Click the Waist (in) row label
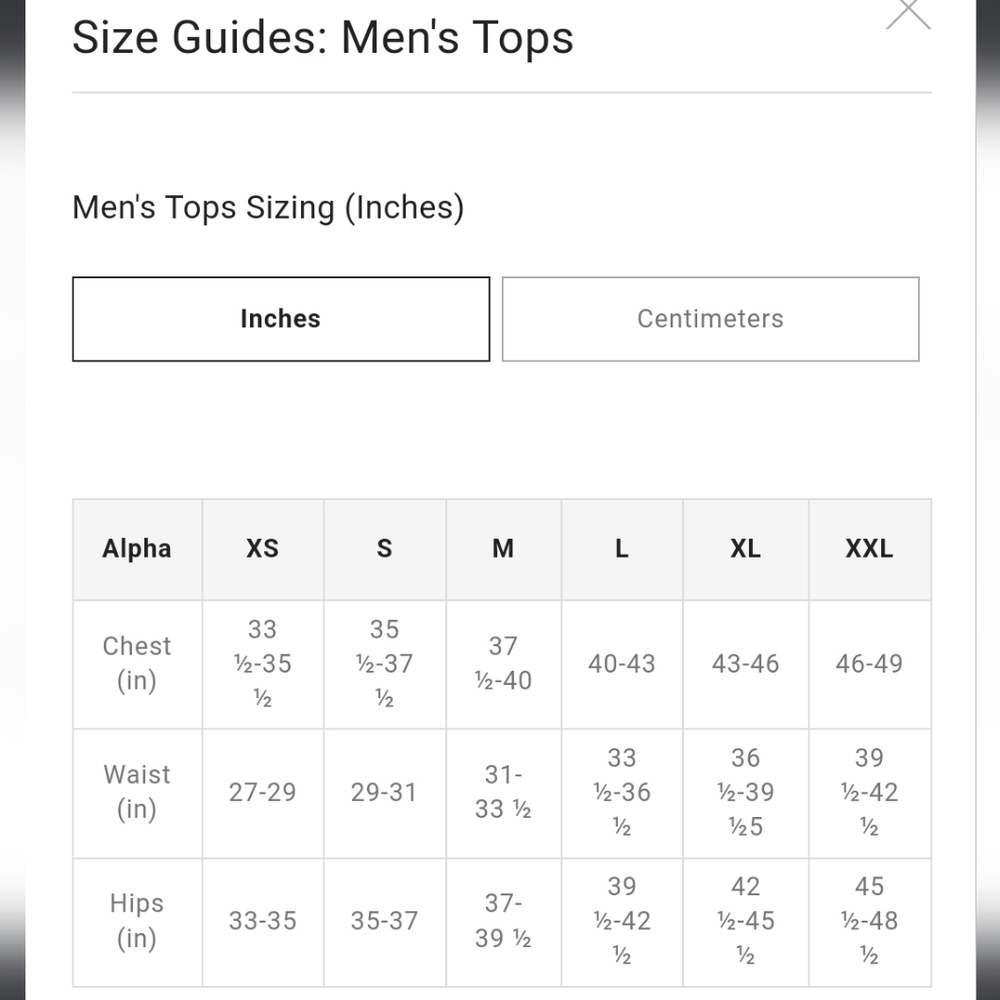 [137, 793]
